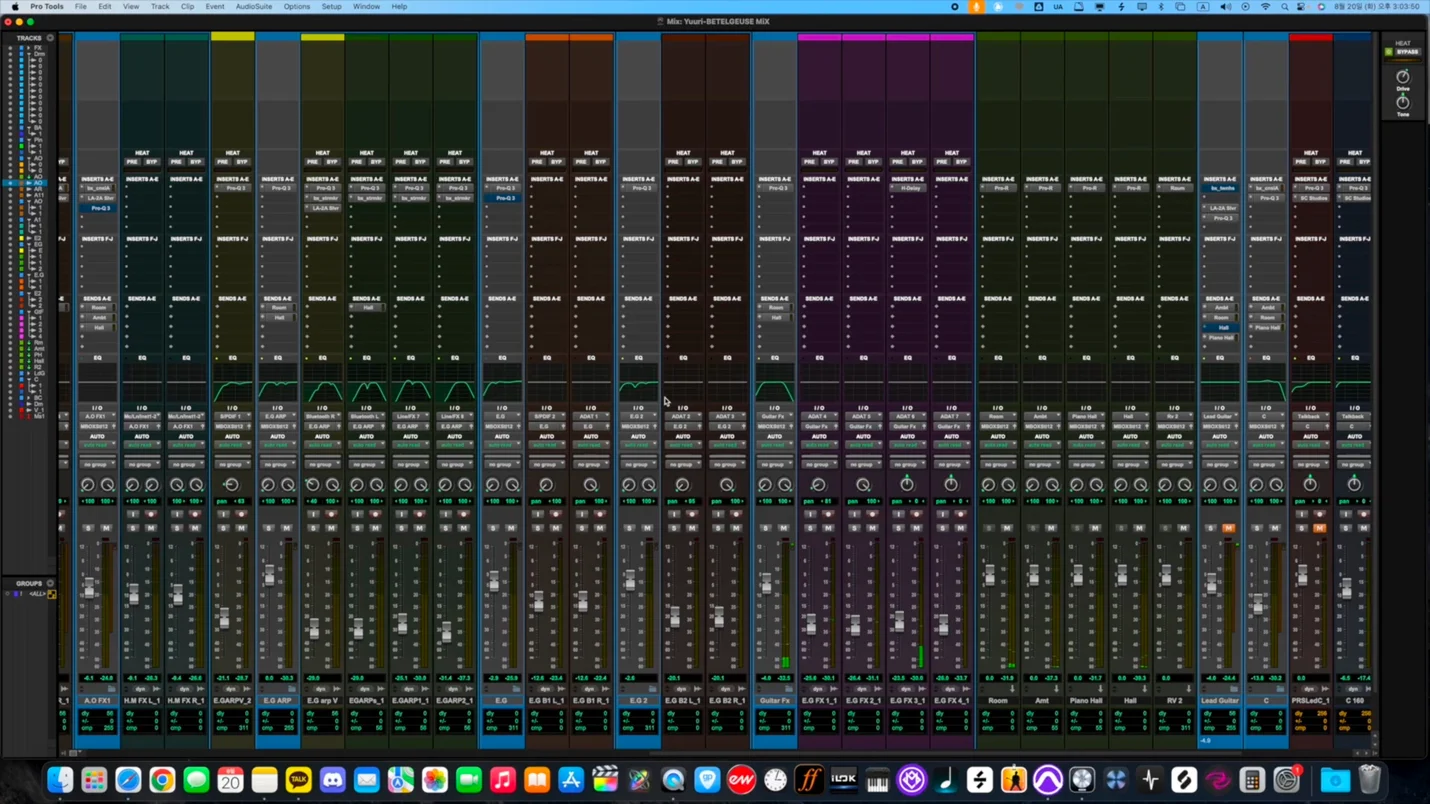Launch Google Chrome from the Dock

(162, 780)
